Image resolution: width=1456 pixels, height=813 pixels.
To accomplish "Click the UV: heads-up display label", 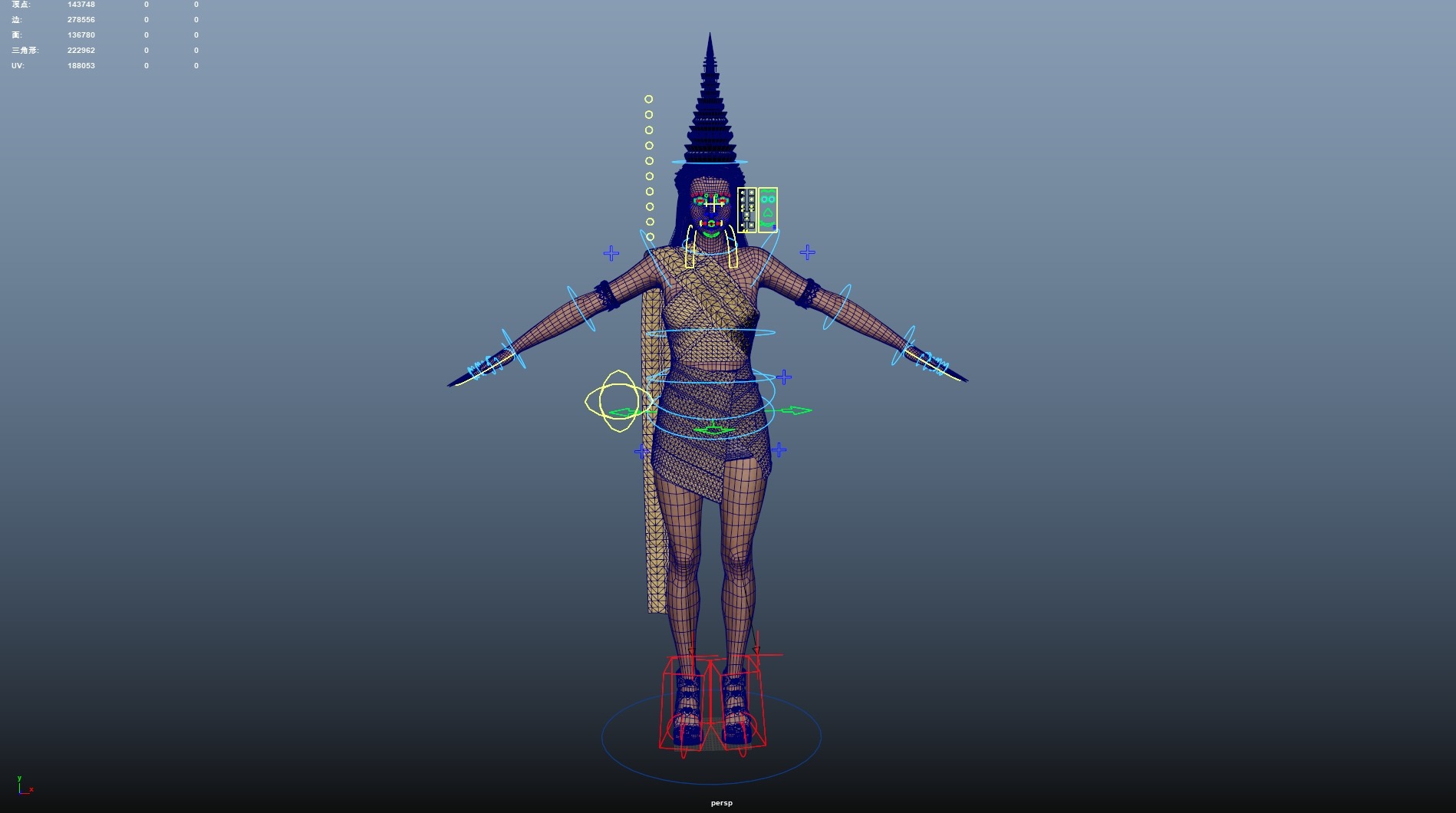I will tap(18, 66).
